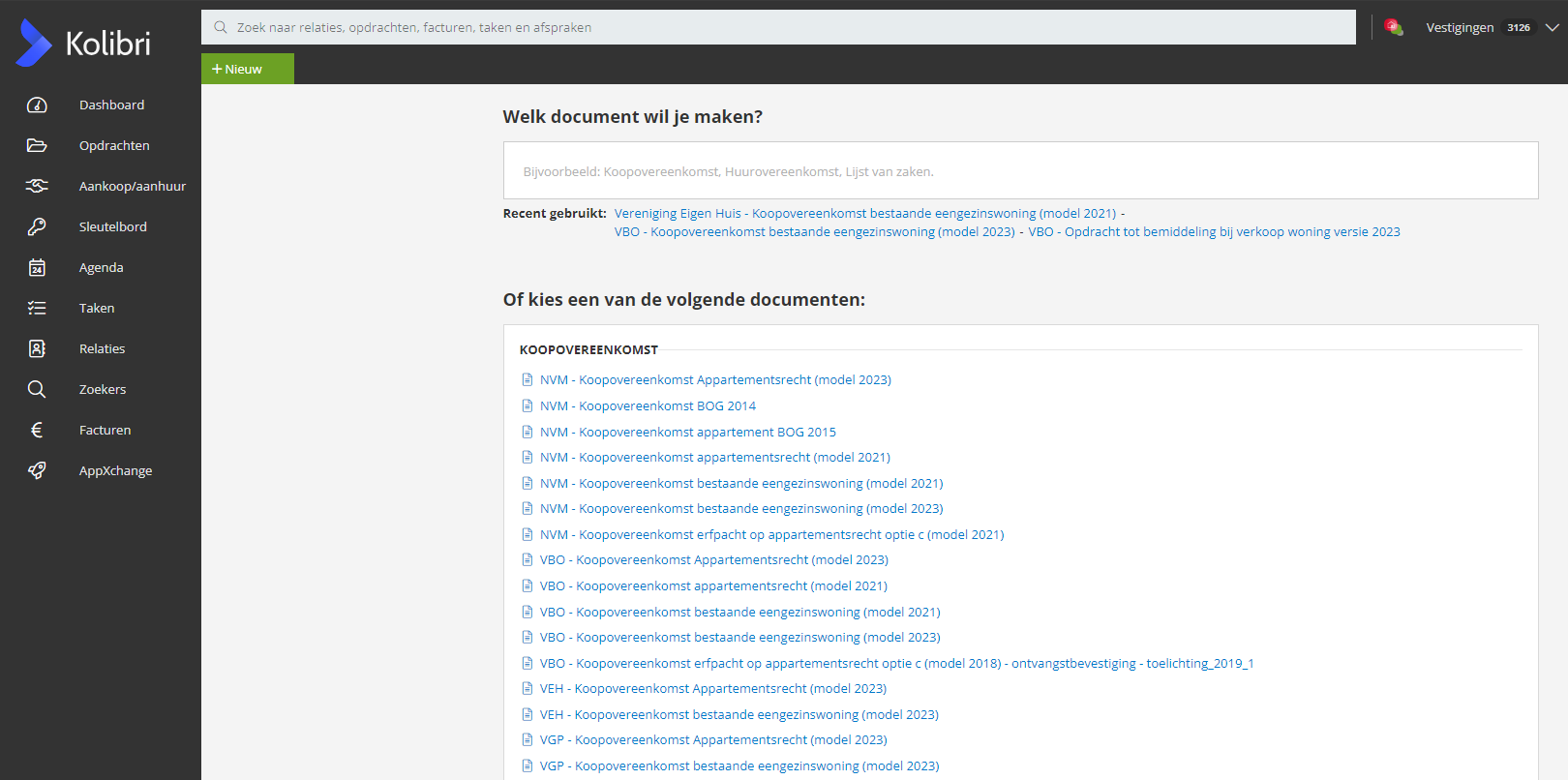Open Sleutelbord menu item
Image resolution: width=1568 pixels, height=780 pixels.
point(113,226)
